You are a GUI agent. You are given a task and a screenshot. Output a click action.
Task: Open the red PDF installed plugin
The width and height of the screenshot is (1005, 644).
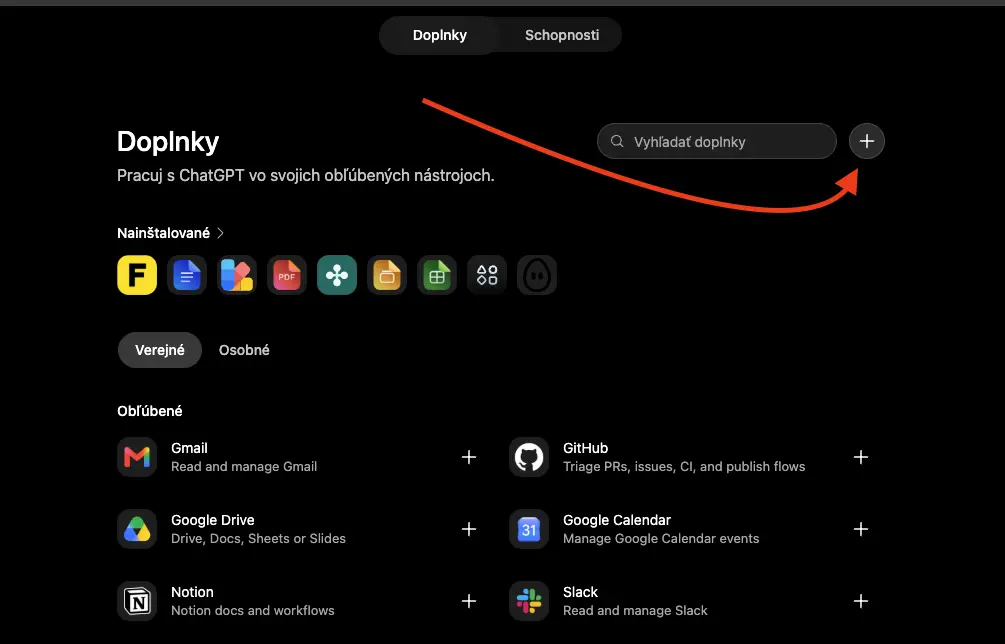pos(287,275)
